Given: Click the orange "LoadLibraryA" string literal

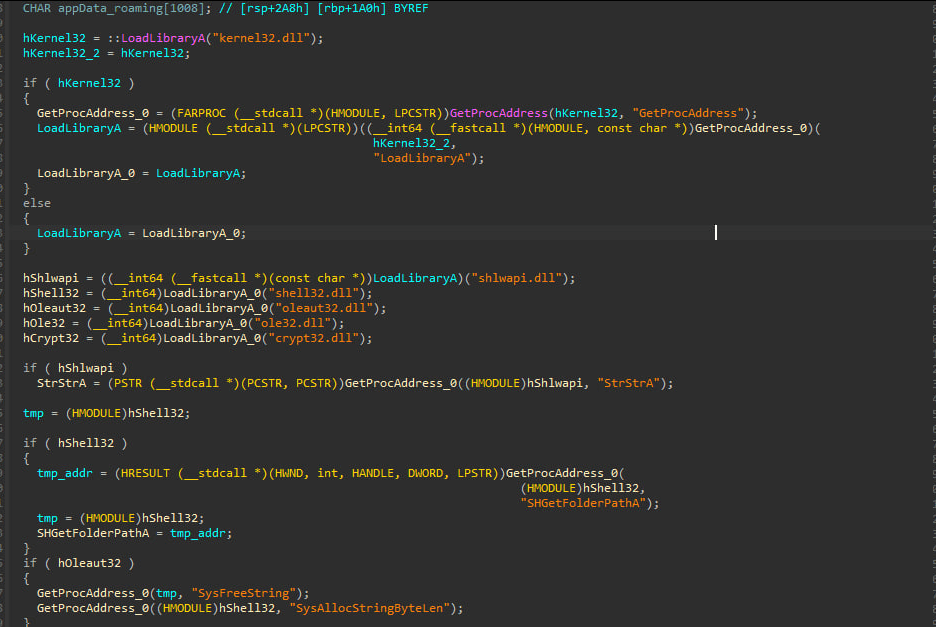Looking at the screenshot, I should 422,158.
